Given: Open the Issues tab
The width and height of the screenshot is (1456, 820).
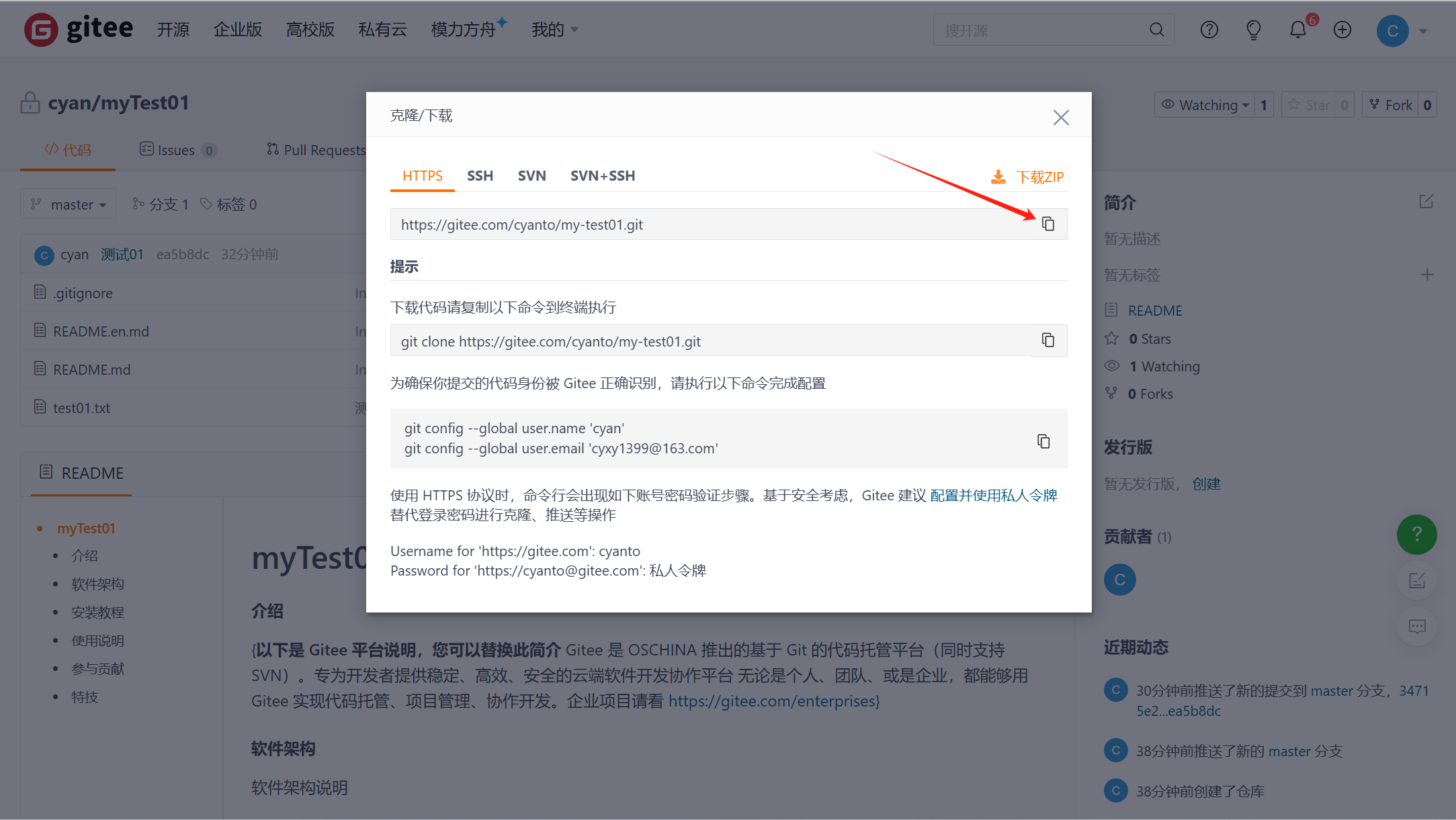Looking at the screenshot, I should [177, 149].
